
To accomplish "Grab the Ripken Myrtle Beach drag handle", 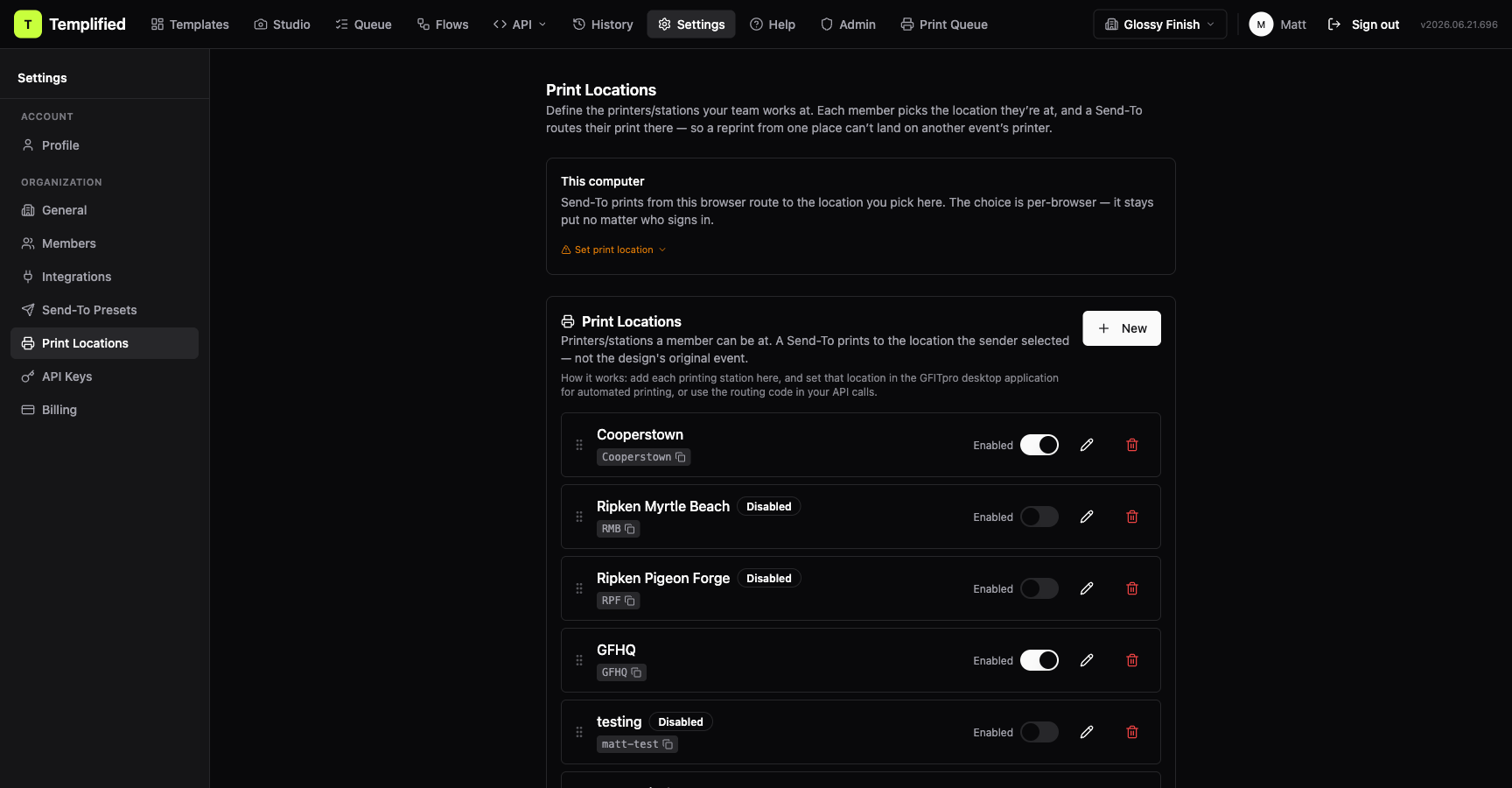I will pyautogui.click(x=579, y=517).
